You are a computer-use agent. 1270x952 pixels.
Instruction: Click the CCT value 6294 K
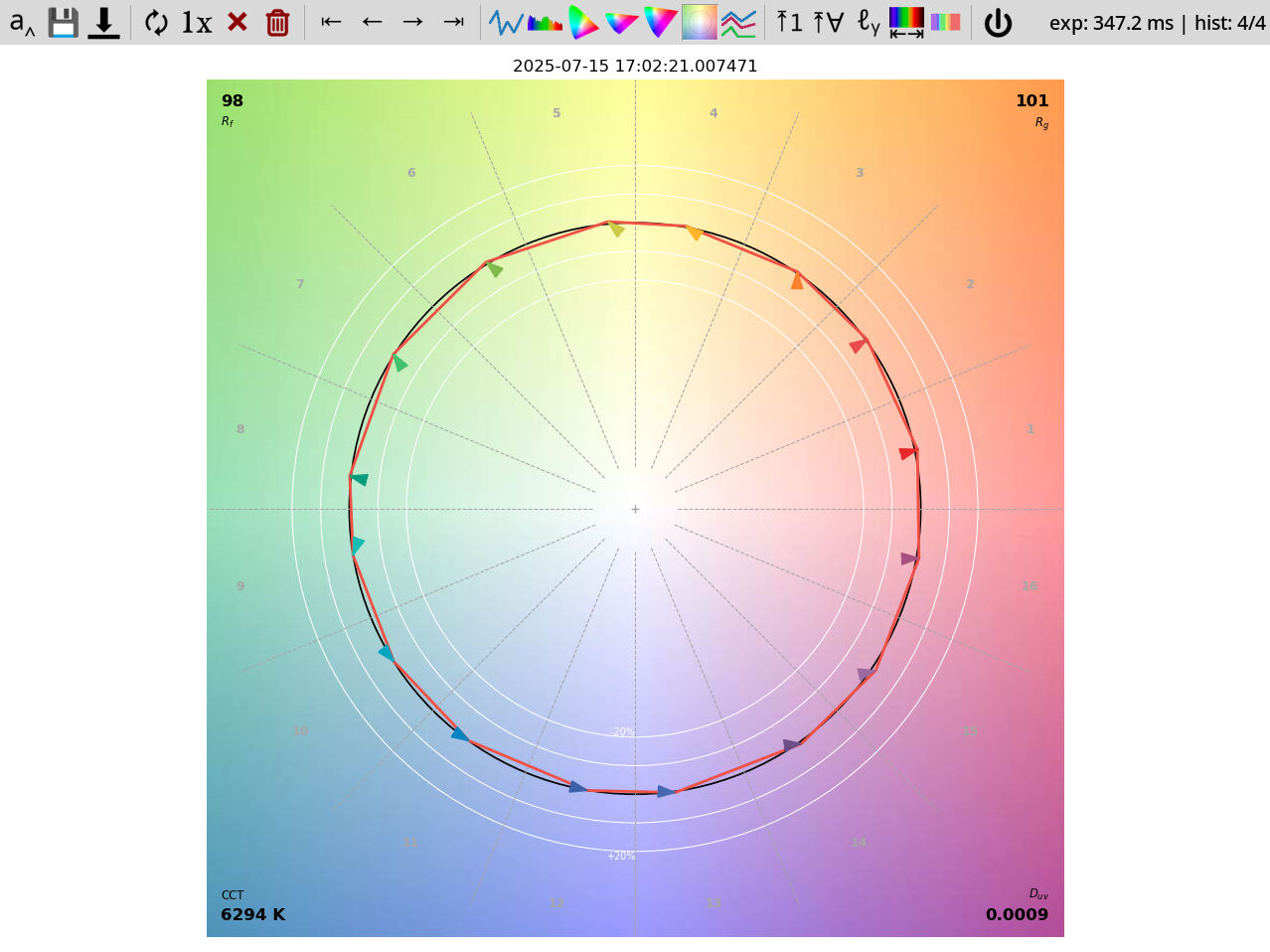(252, 914)
